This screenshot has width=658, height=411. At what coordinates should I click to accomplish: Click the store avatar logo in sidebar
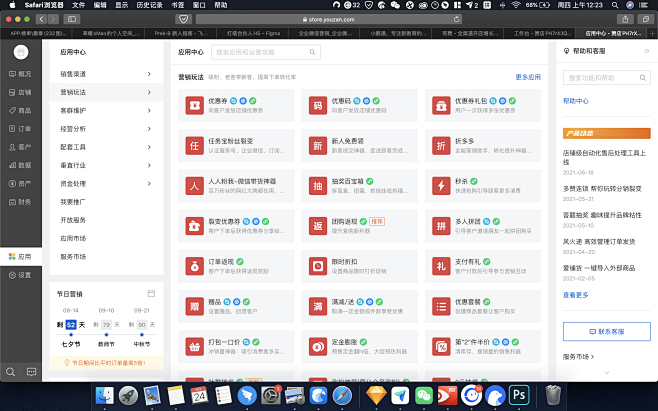21,52
